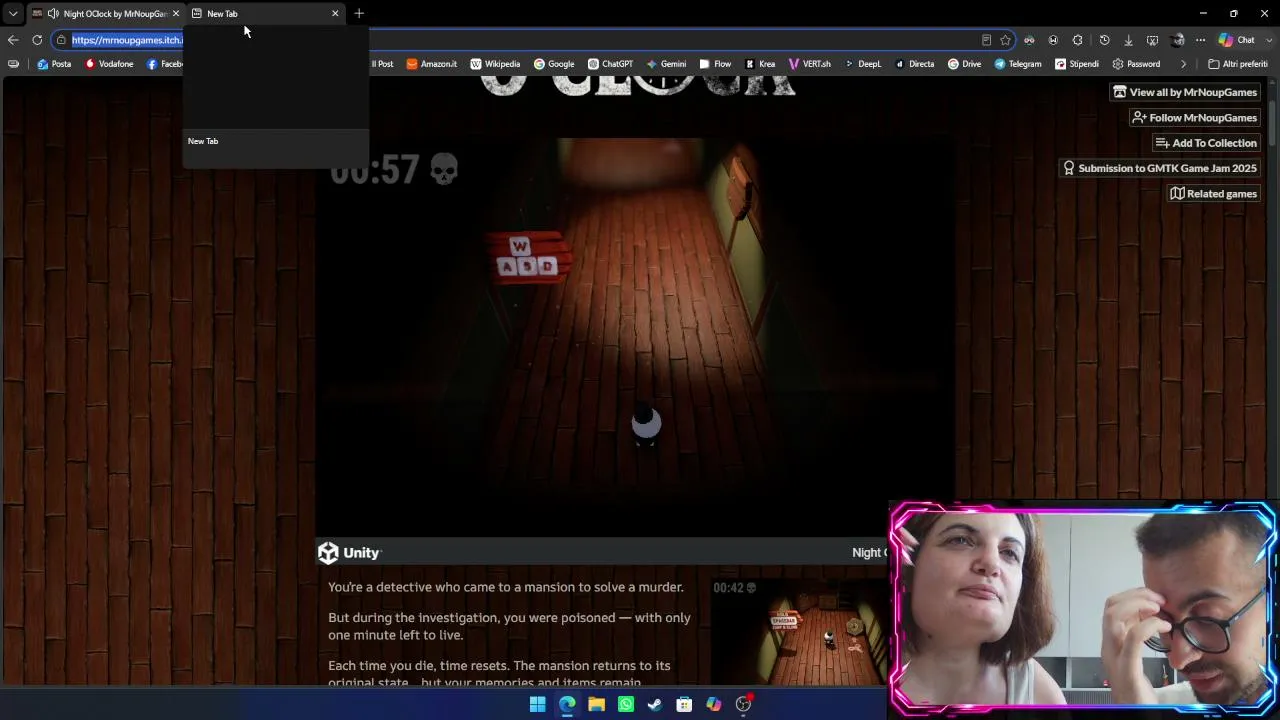Click Follow MrNoupGames
The height and width of the screenshot is (720, 1280).
pyautogui.click(x=1194, y=118)
